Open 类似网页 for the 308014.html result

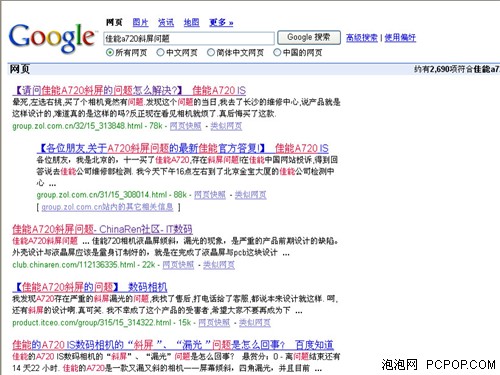[251, 195]
